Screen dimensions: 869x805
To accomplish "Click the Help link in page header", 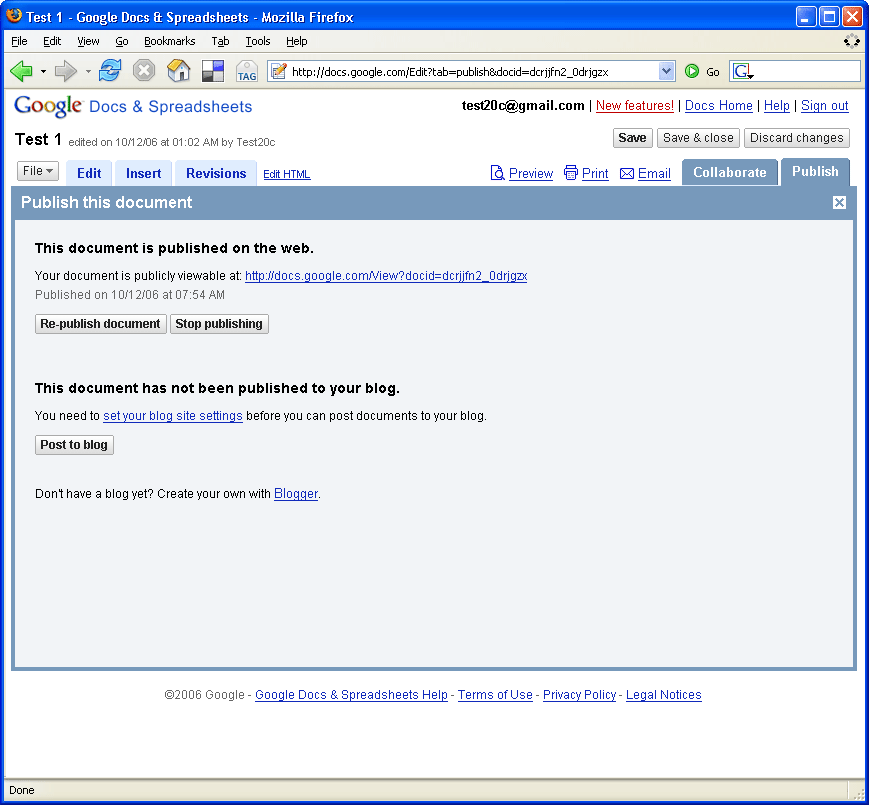I will point(776,106).
